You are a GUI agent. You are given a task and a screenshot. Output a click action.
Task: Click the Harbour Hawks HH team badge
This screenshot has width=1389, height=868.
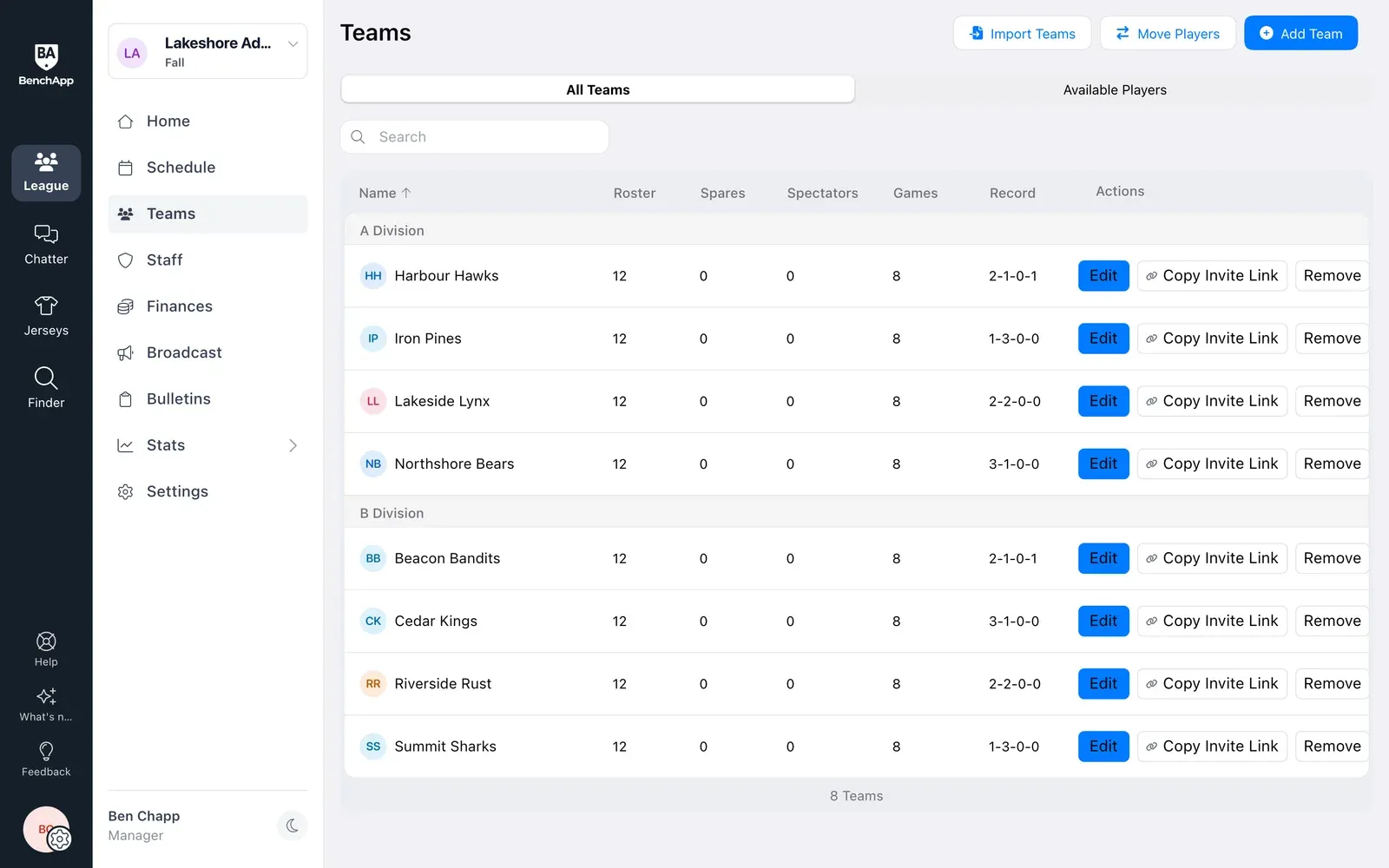coord(373,276)
